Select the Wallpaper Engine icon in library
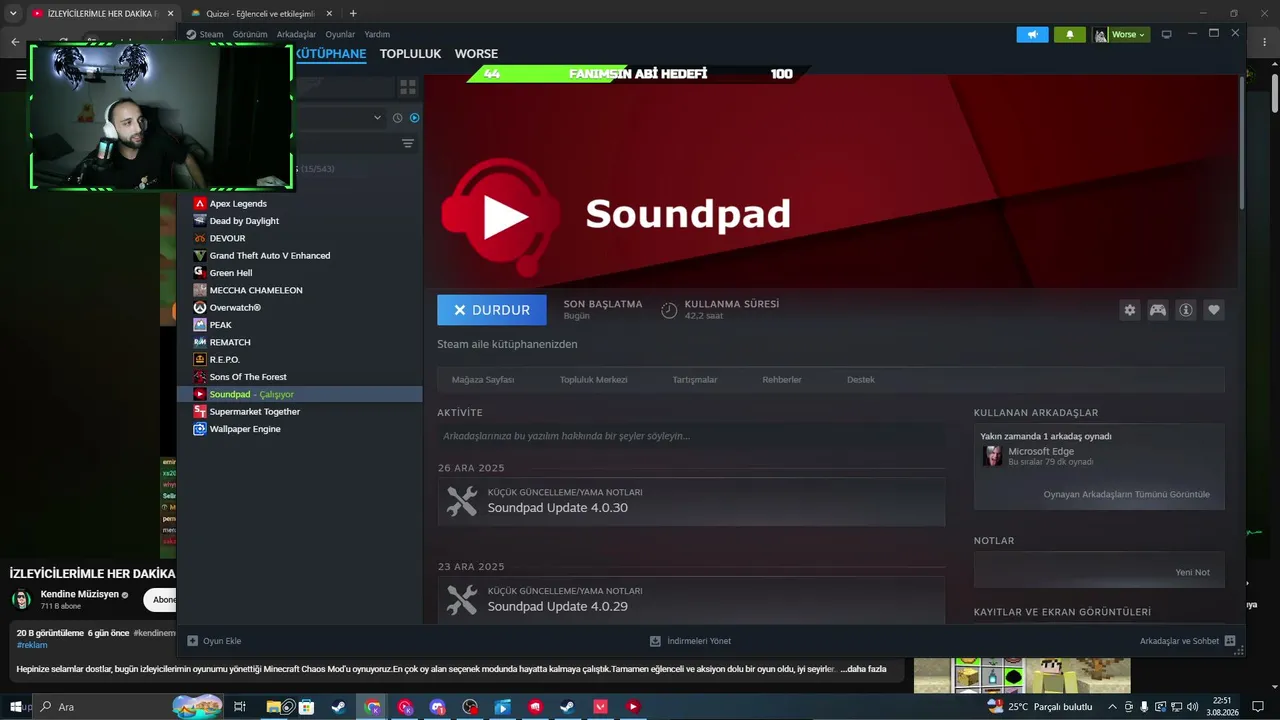Screen dimensions: 1280x720 click(x=200, y=429)
